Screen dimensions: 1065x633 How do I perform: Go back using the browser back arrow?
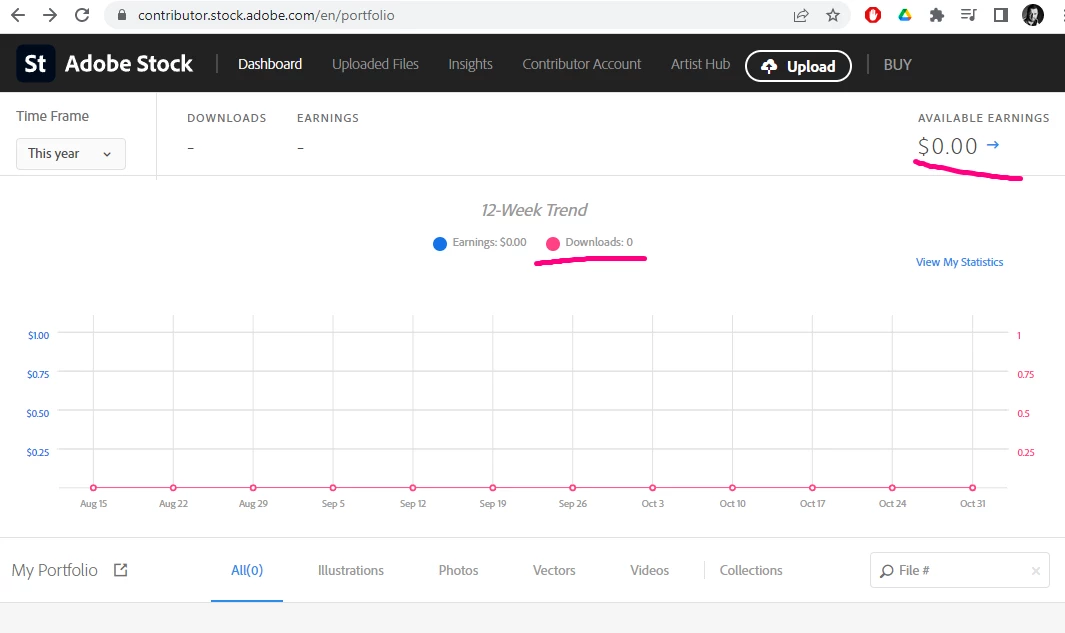pyautogui.click(x=18, y=15)
